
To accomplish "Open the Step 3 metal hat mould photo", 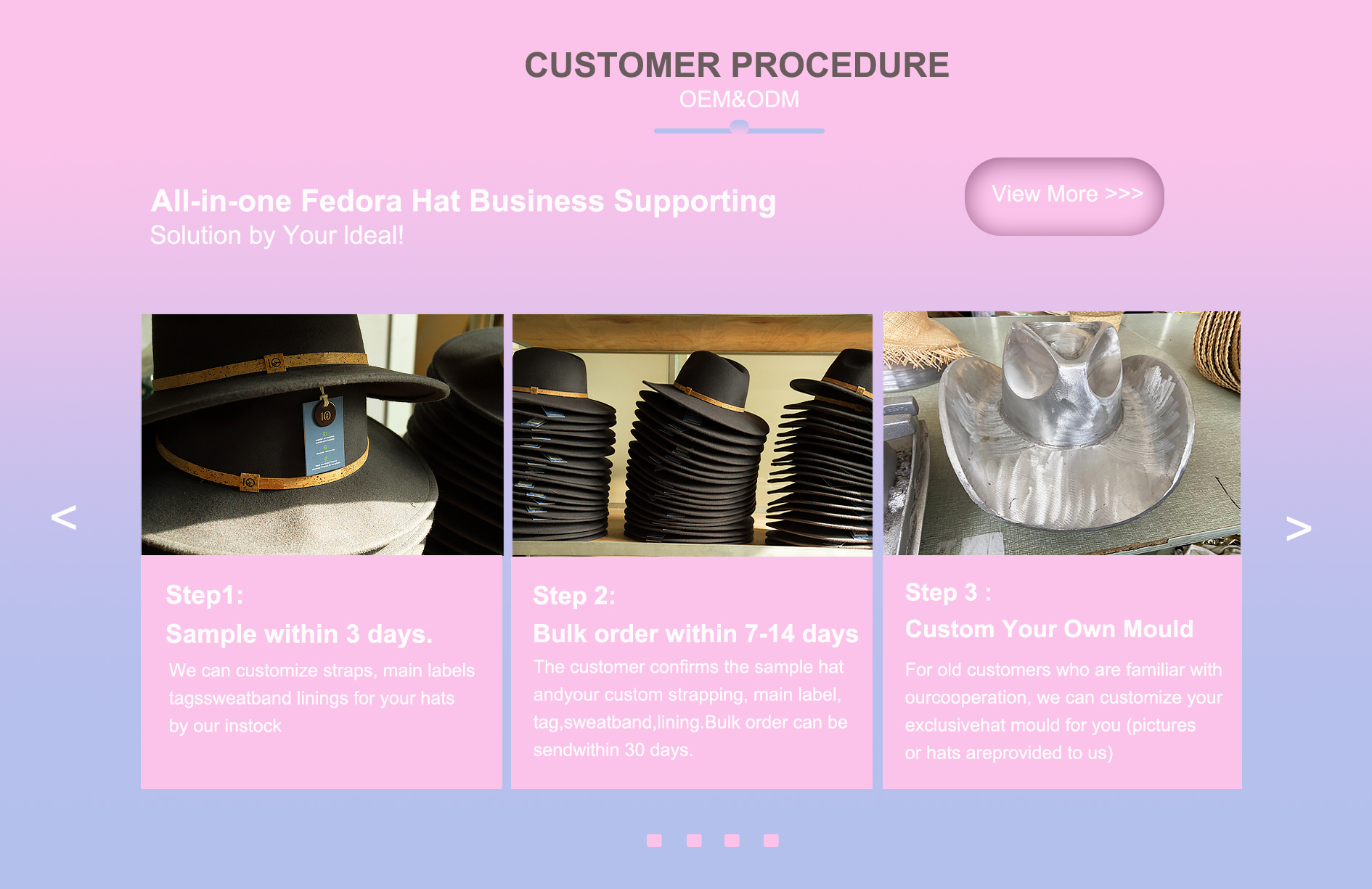I will point(1062,433).
